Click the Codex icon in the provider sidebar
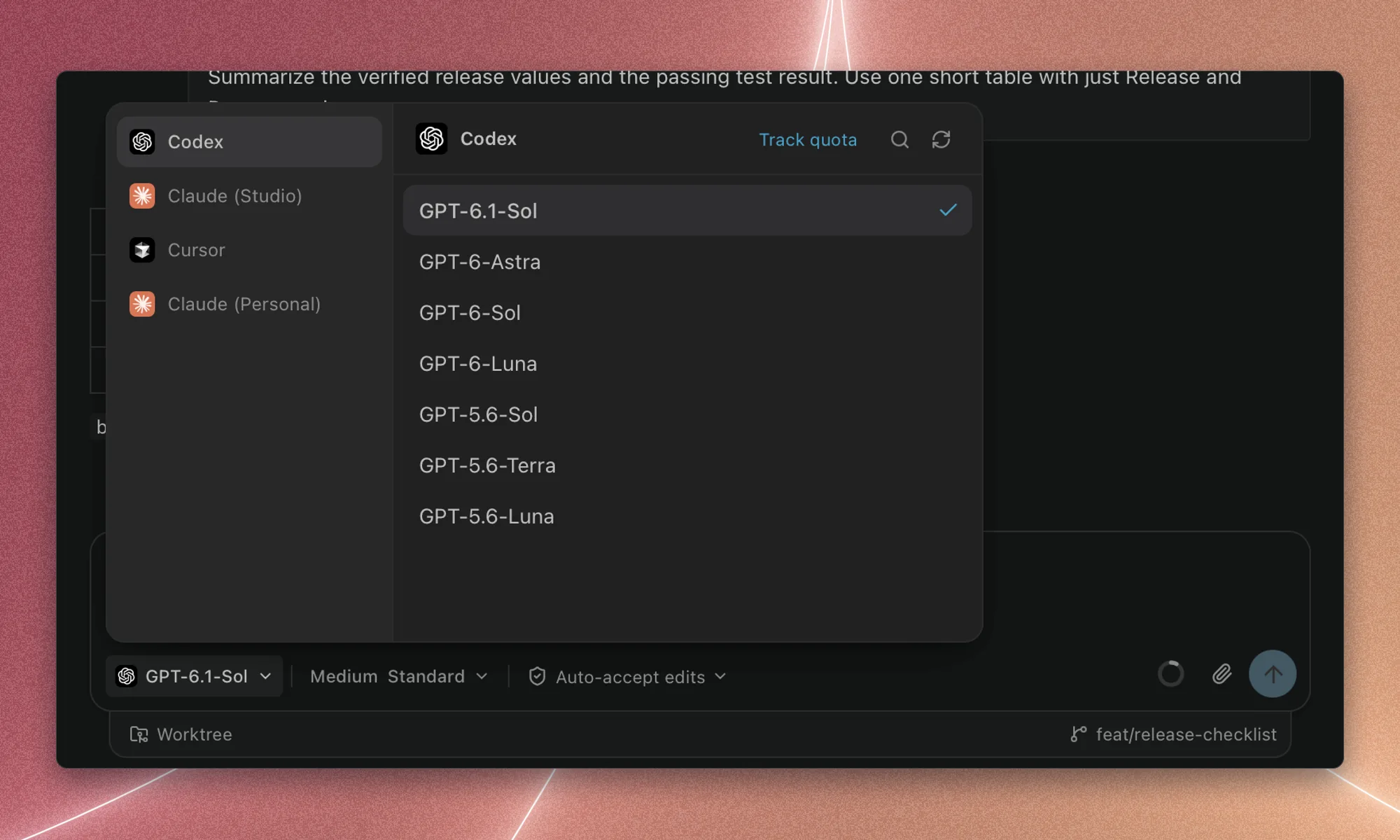Image resolution: width=1400 pixels, height=840 pixels. tap(142, 141)
